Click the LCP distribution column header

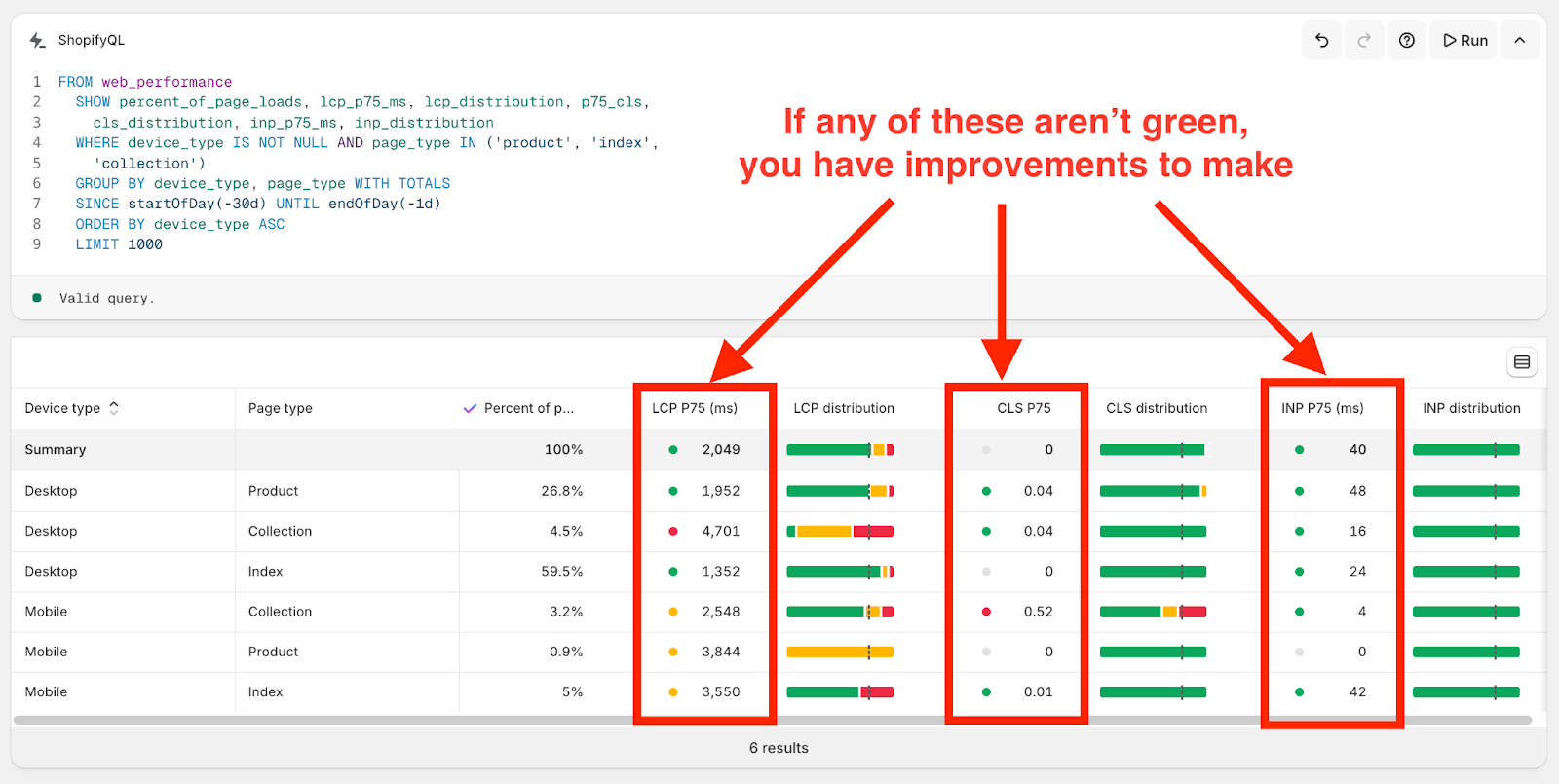(844, 408)
